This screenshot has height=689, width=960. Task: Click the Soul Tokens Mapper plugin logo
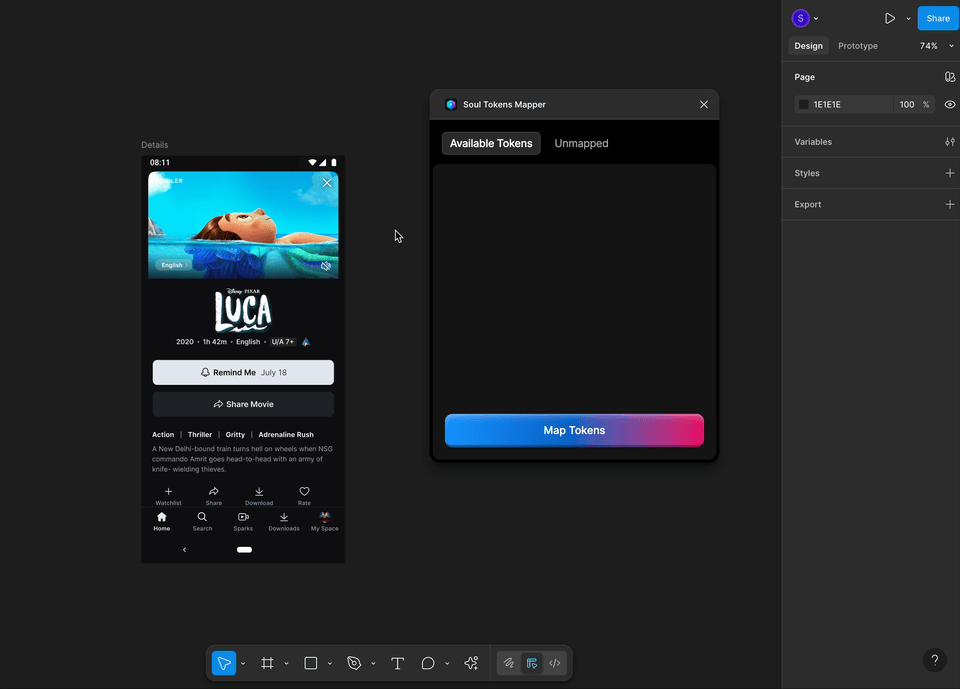pyautogui.click(x=451, y=105)
